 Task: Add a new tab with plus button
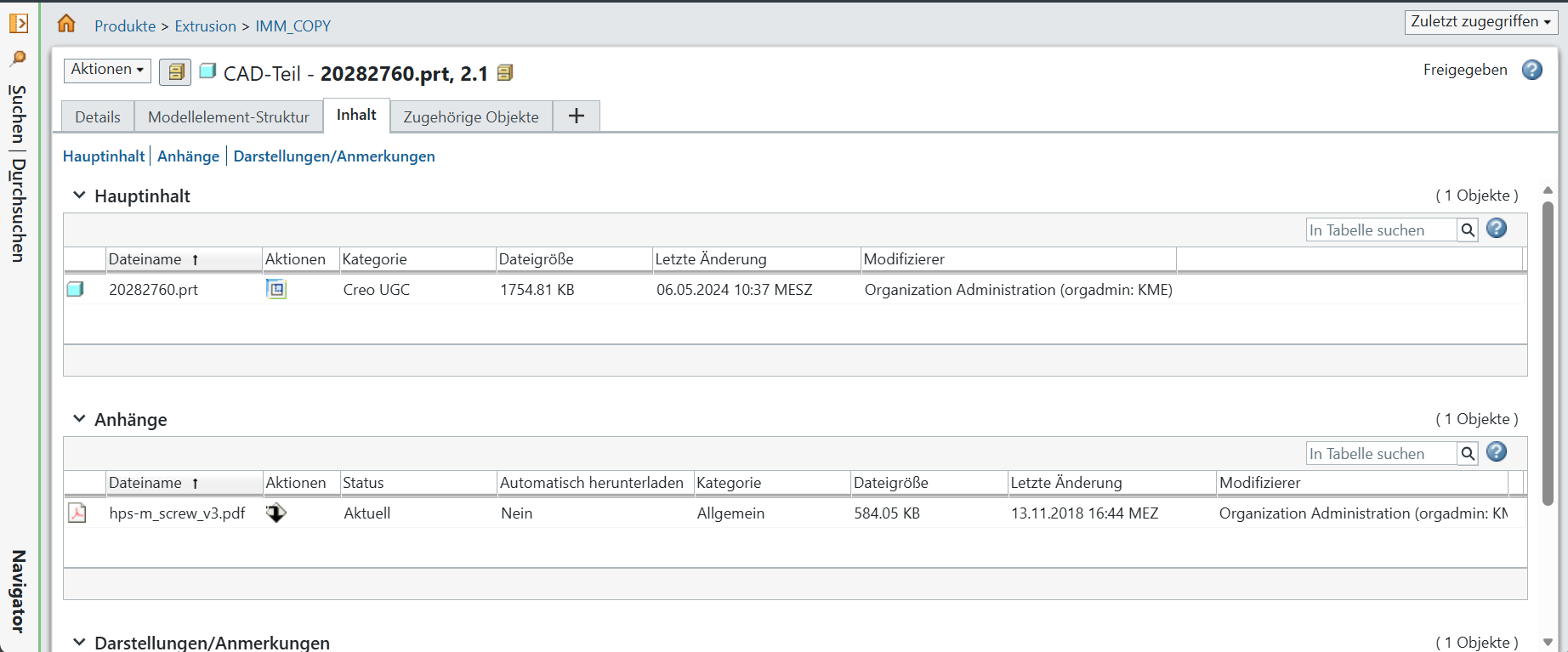[576, 116]
